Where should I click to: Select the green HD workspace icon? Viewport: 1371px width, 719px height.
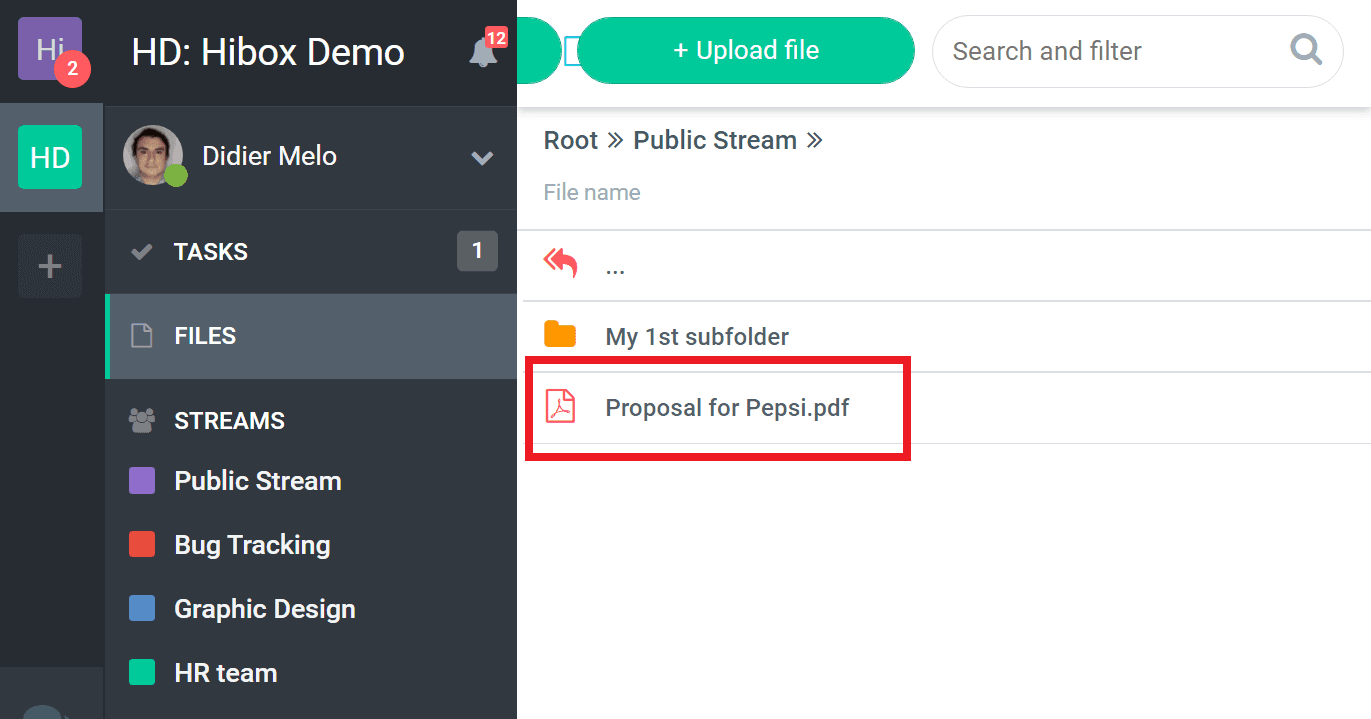[50, 157]
